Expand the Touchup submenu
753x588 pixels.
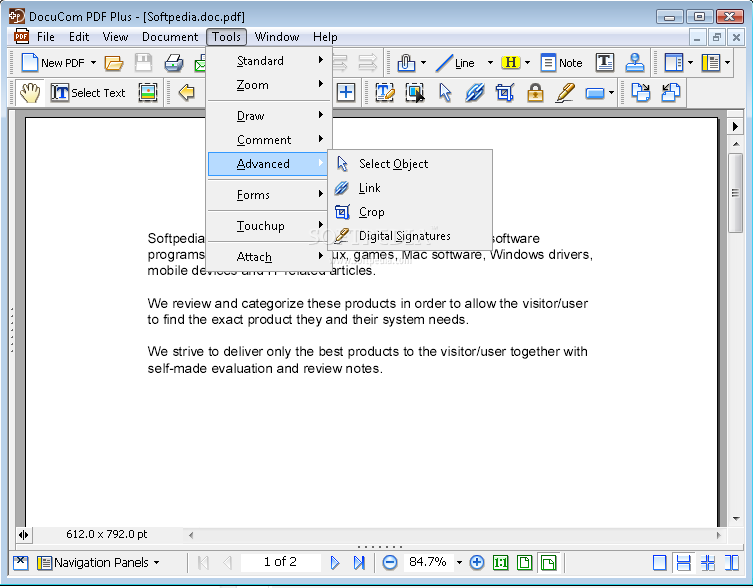(x=269, y=226)
